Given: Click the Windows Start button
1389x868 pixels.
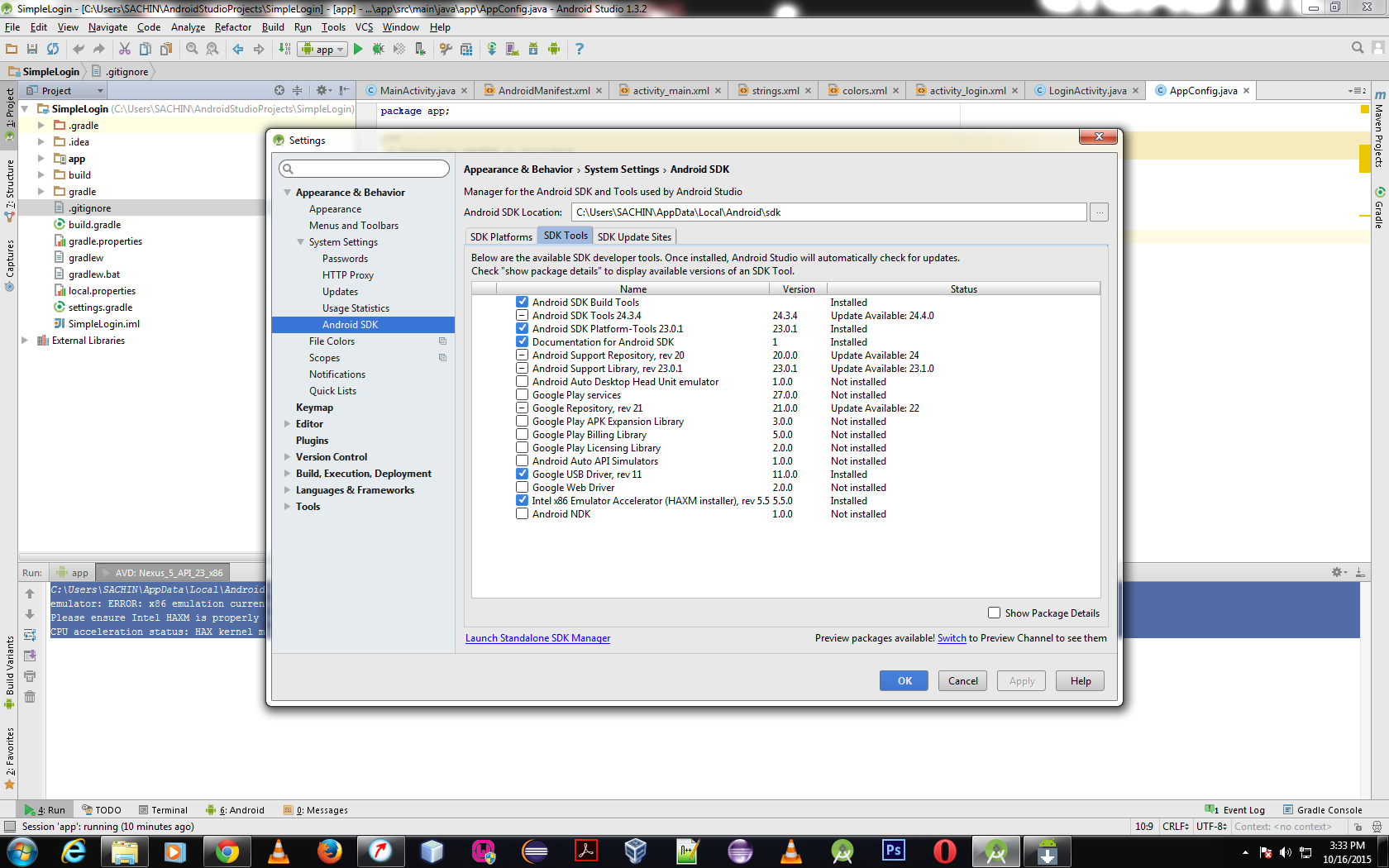Looking at the screenshot, I should (22, 851).
